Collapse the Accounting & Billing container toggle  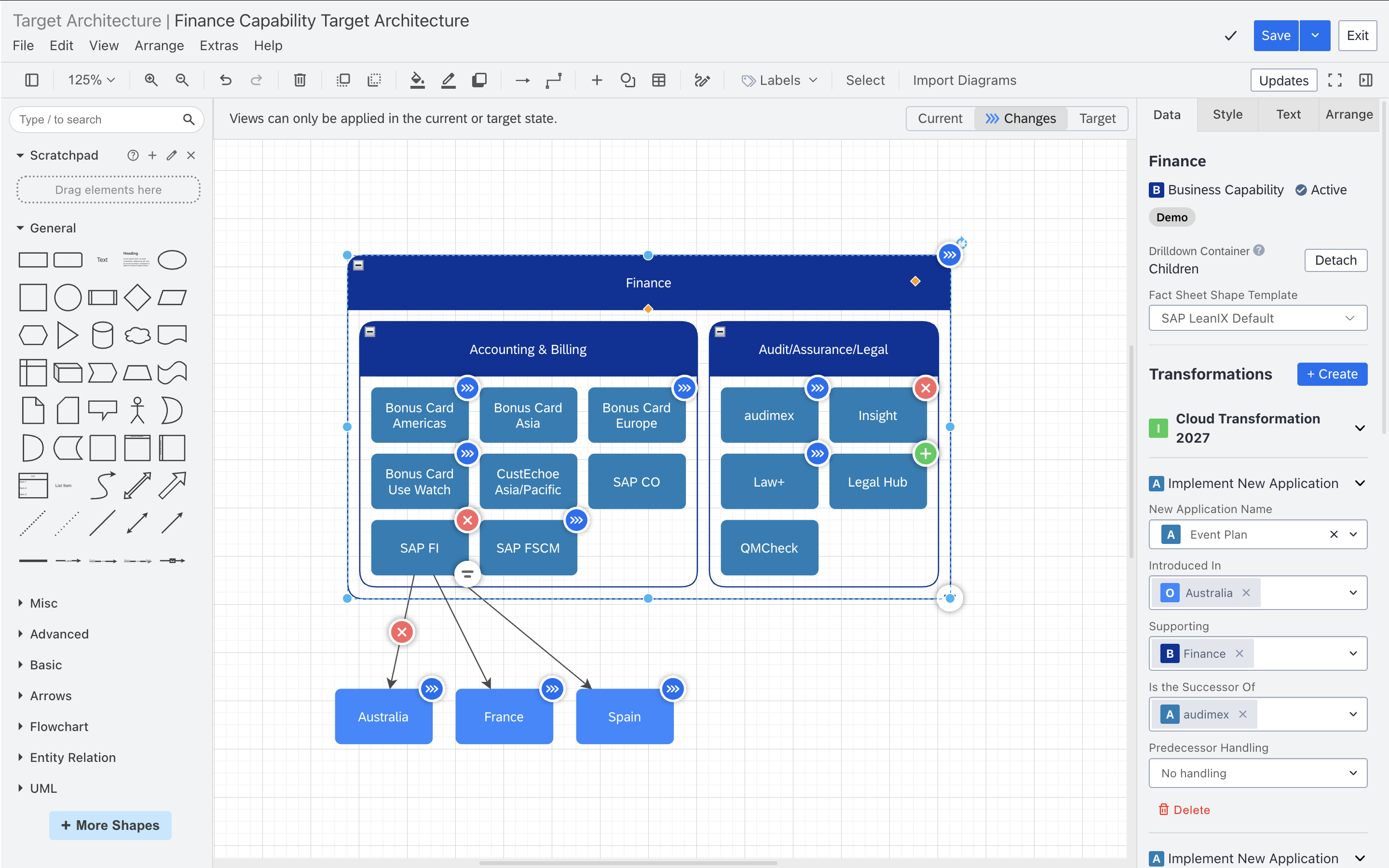[x=370, y=332]
